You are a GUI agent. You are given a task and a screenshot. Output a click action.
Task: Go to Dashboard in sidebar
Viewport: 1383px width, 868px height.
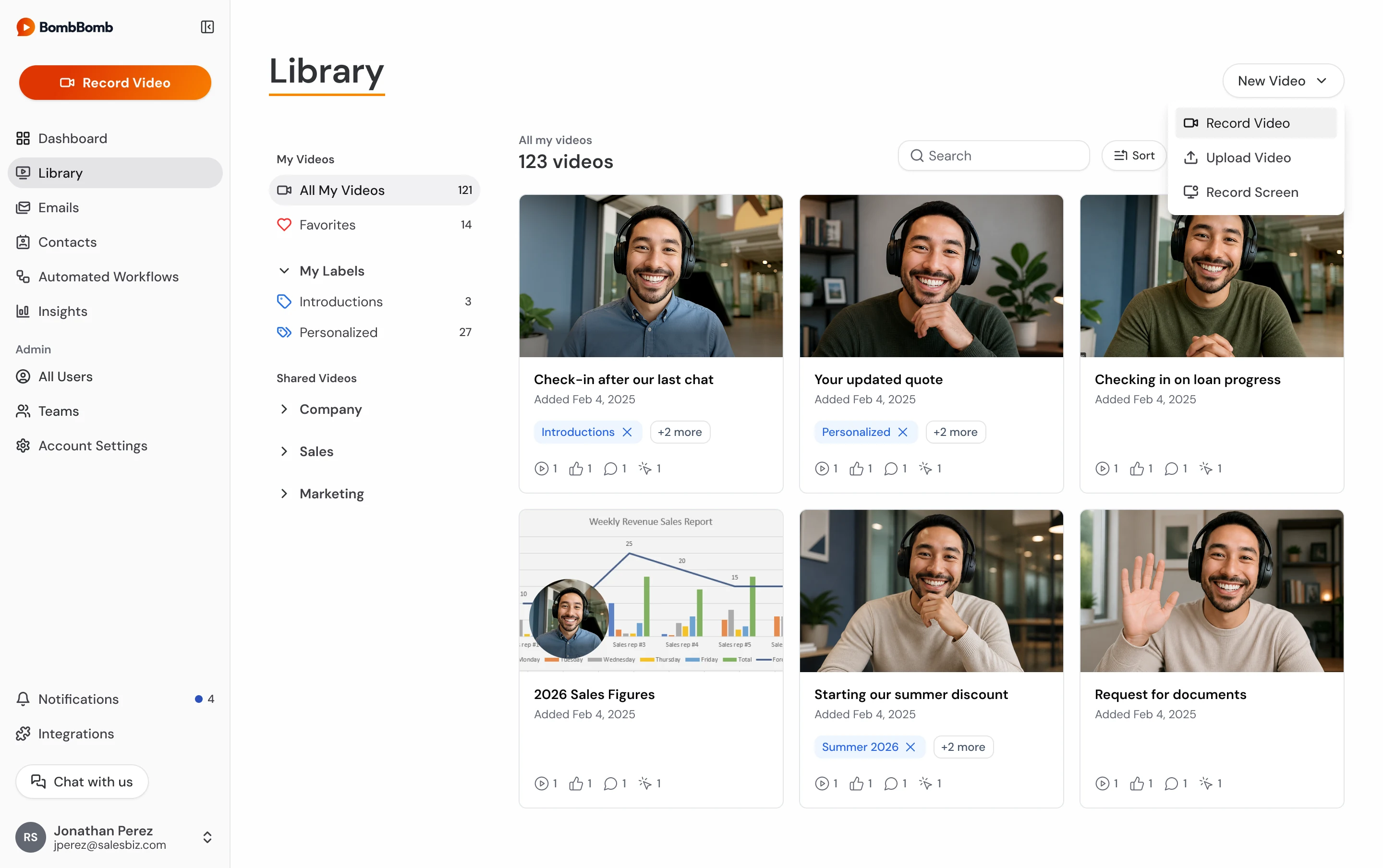115,138
